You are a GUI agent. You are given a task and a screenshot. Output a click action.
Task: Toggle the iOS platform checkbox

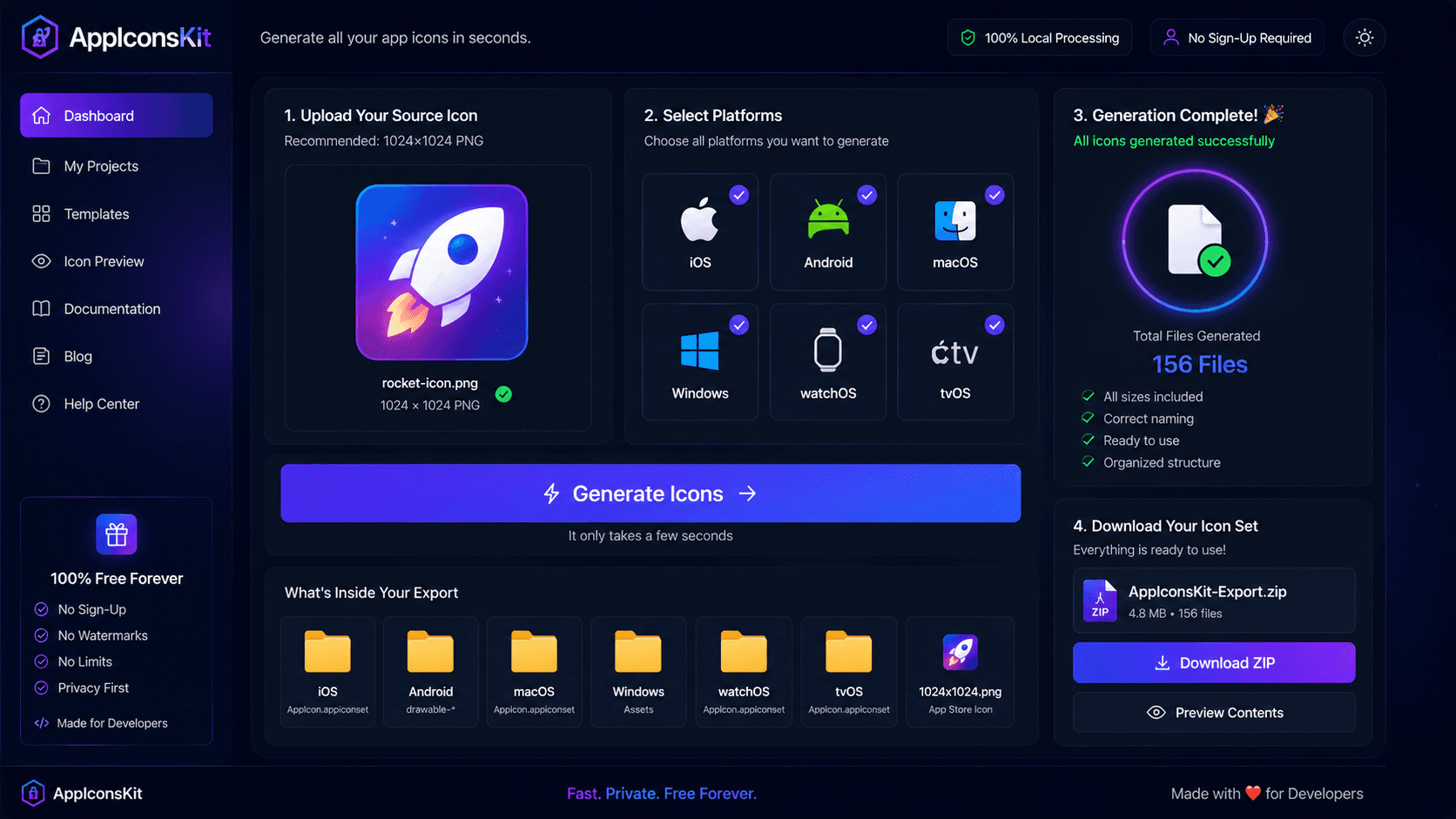tap(738, 195)
